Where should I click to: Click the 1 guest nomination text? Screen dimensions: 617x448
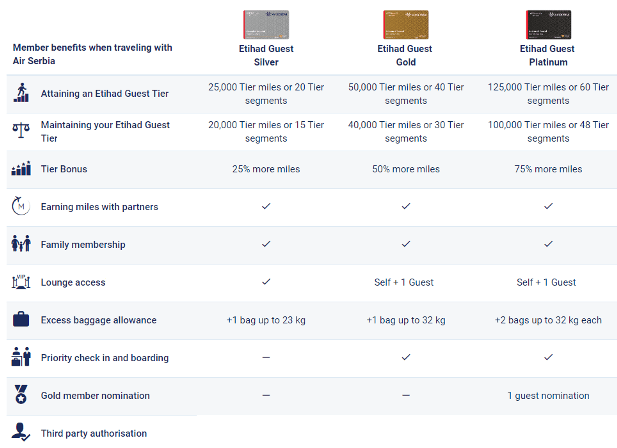(x=549, y=395)
